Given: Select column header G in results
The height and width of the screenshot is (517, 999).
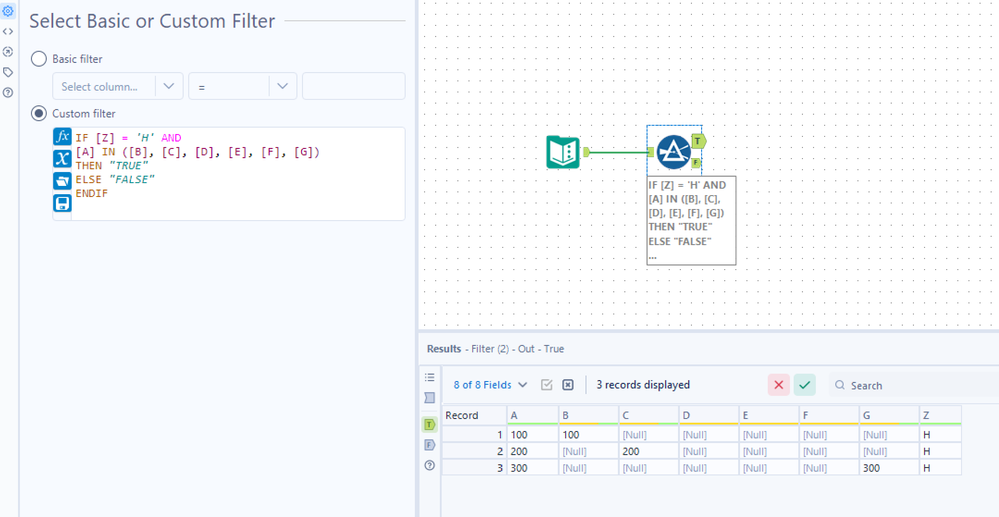Looking at the screenshot, I should (x=889, y=416).
